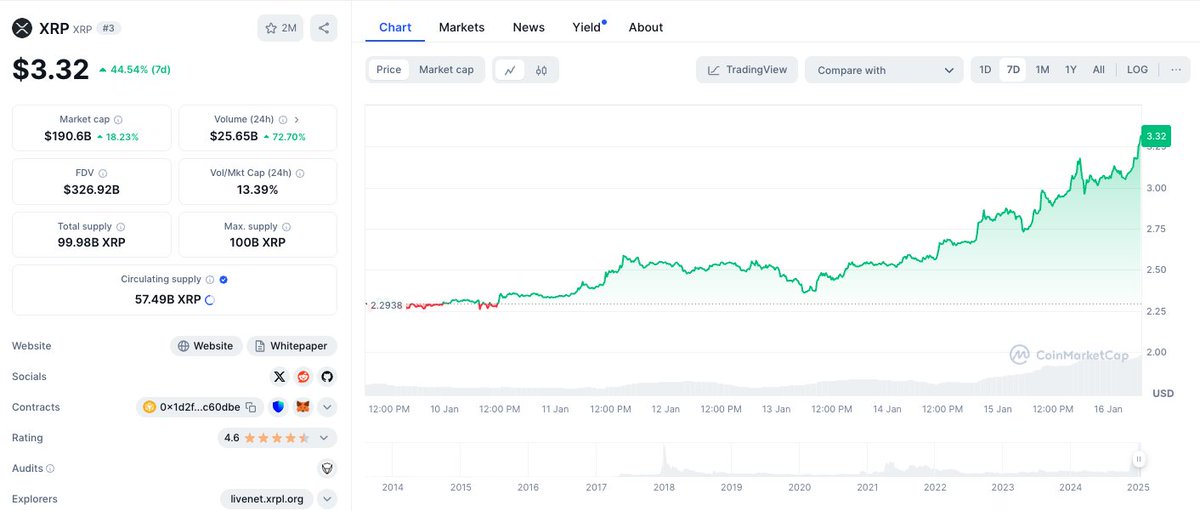Image resolution: width=1200 pixels, height=511 pixels.
Task: Click the XRP coin logo icon
Action: click(x=22, y=28)
